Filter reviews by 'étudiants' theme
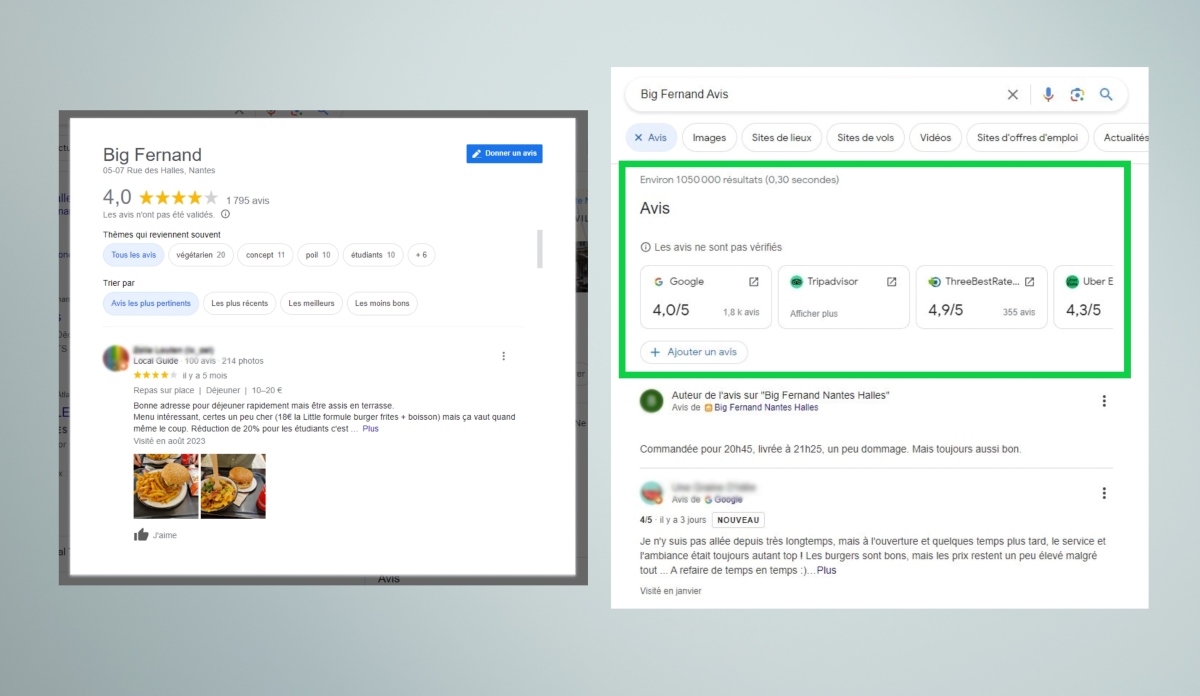1200x696 pixels. [373, 255]
